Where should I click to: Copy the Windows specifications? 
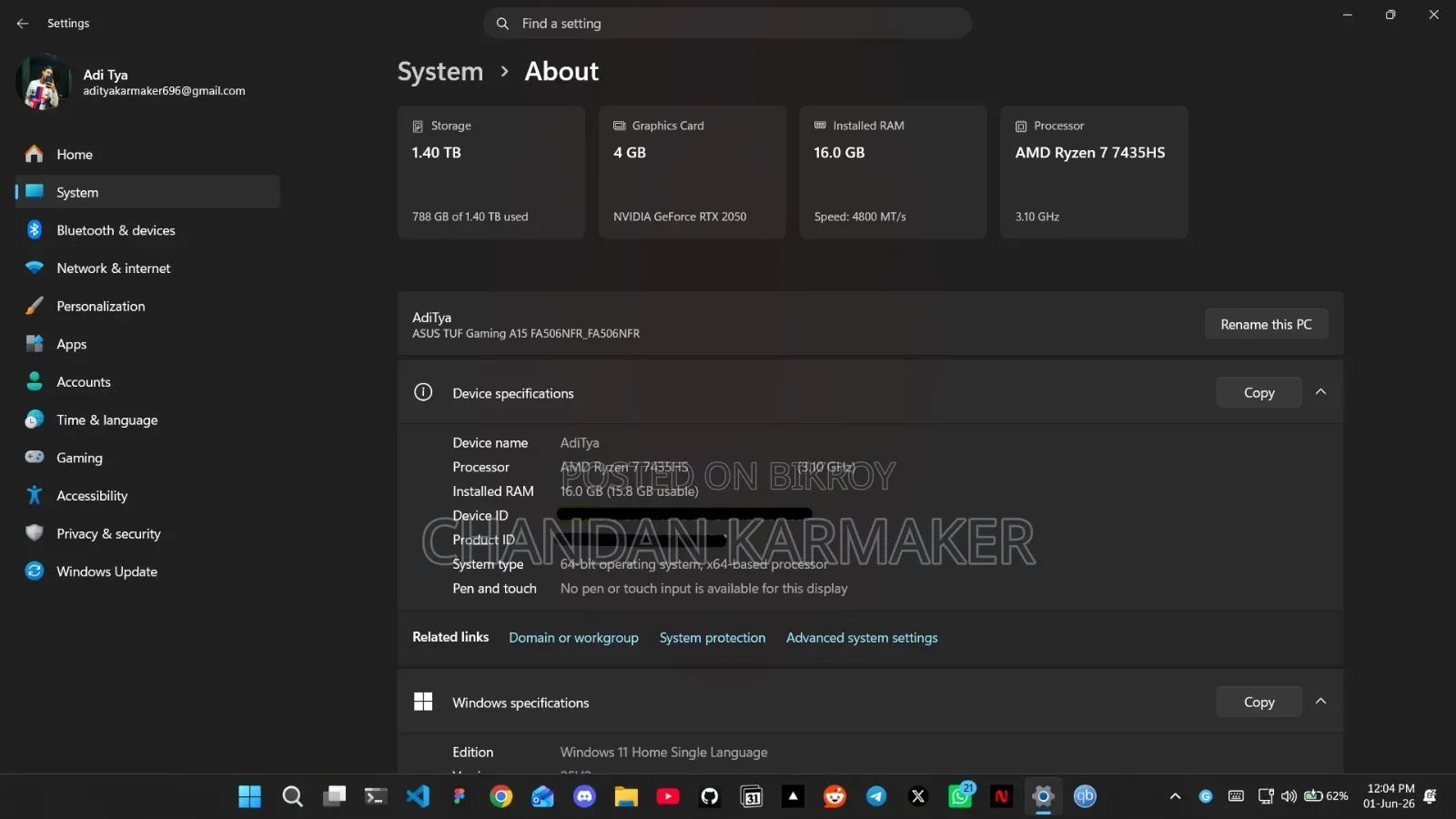[1259, 703]
